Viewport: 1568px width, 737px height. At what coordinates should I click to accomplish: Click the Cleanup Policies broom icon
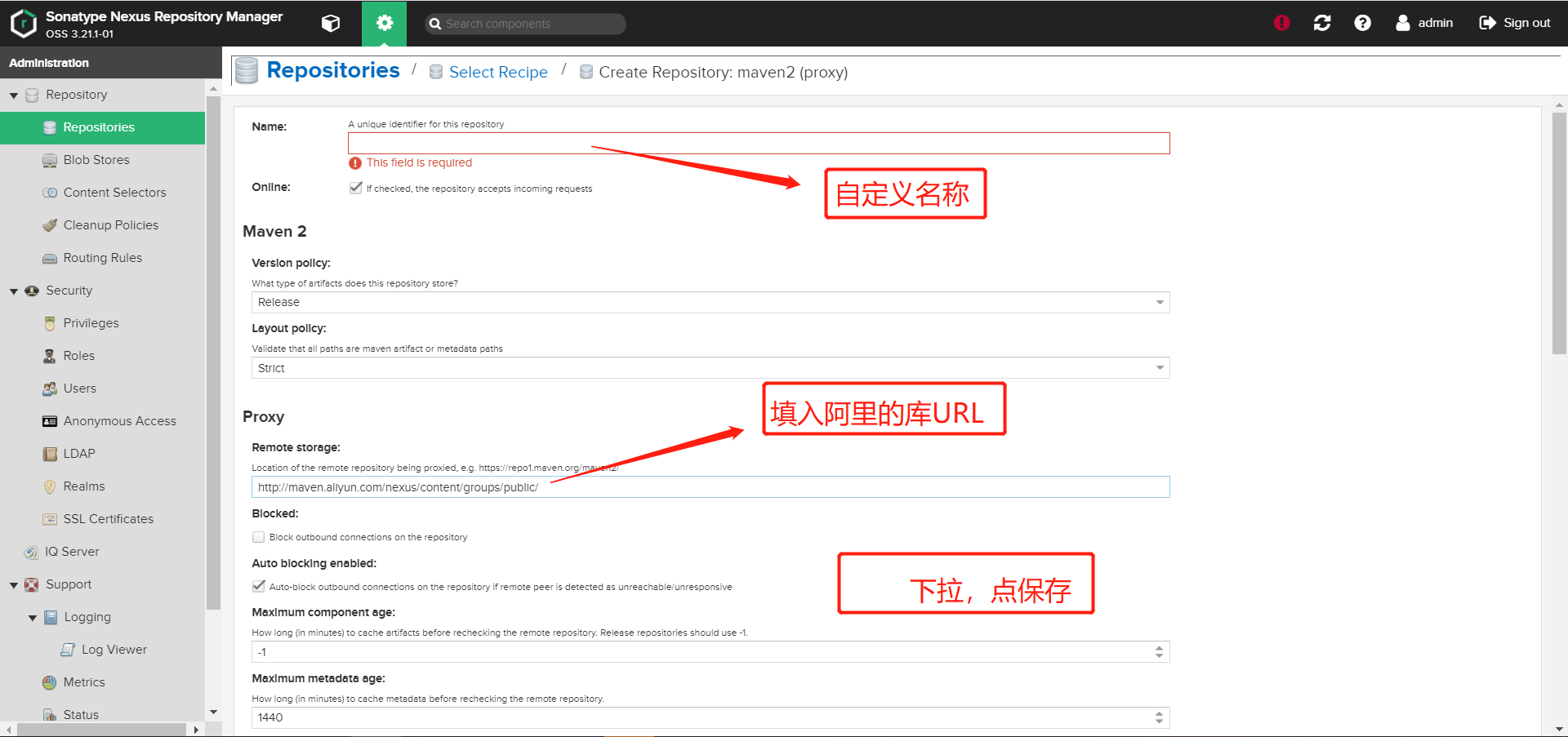tap(50, 225)
